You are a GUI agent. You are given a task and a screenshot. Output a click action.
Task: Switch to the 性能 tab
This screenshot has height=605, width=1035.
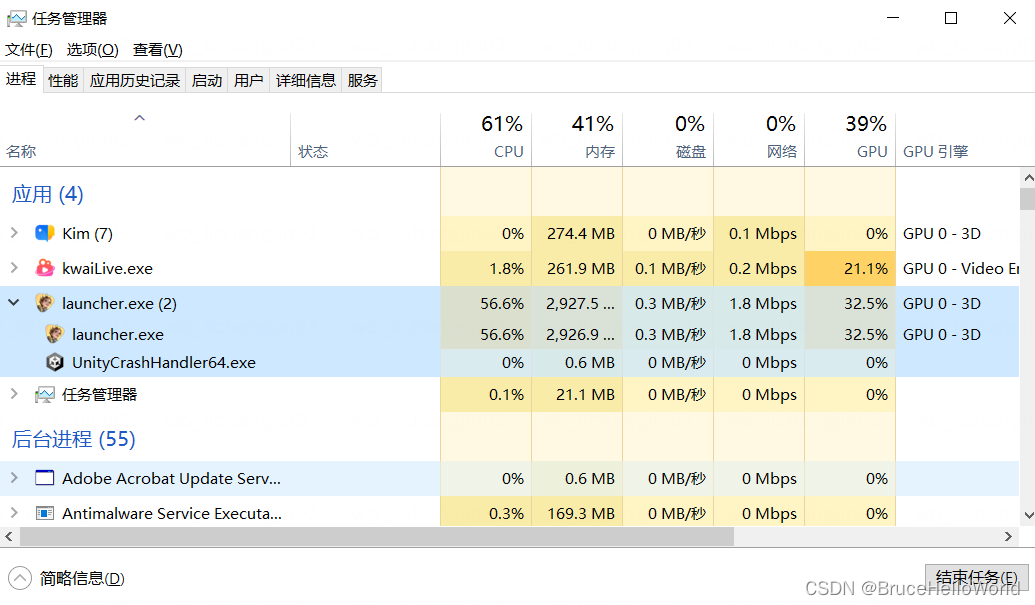(x=63, y=80)
